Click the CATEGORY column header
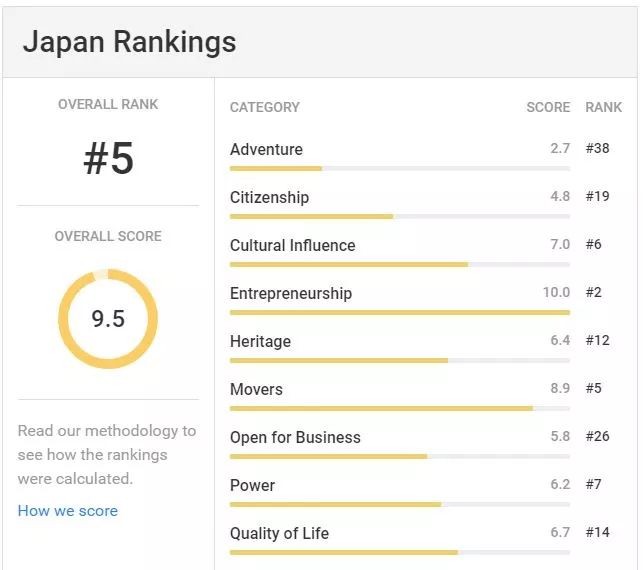Screen dimensions: 643x570 pyautogui.click(x=264, y=107)
